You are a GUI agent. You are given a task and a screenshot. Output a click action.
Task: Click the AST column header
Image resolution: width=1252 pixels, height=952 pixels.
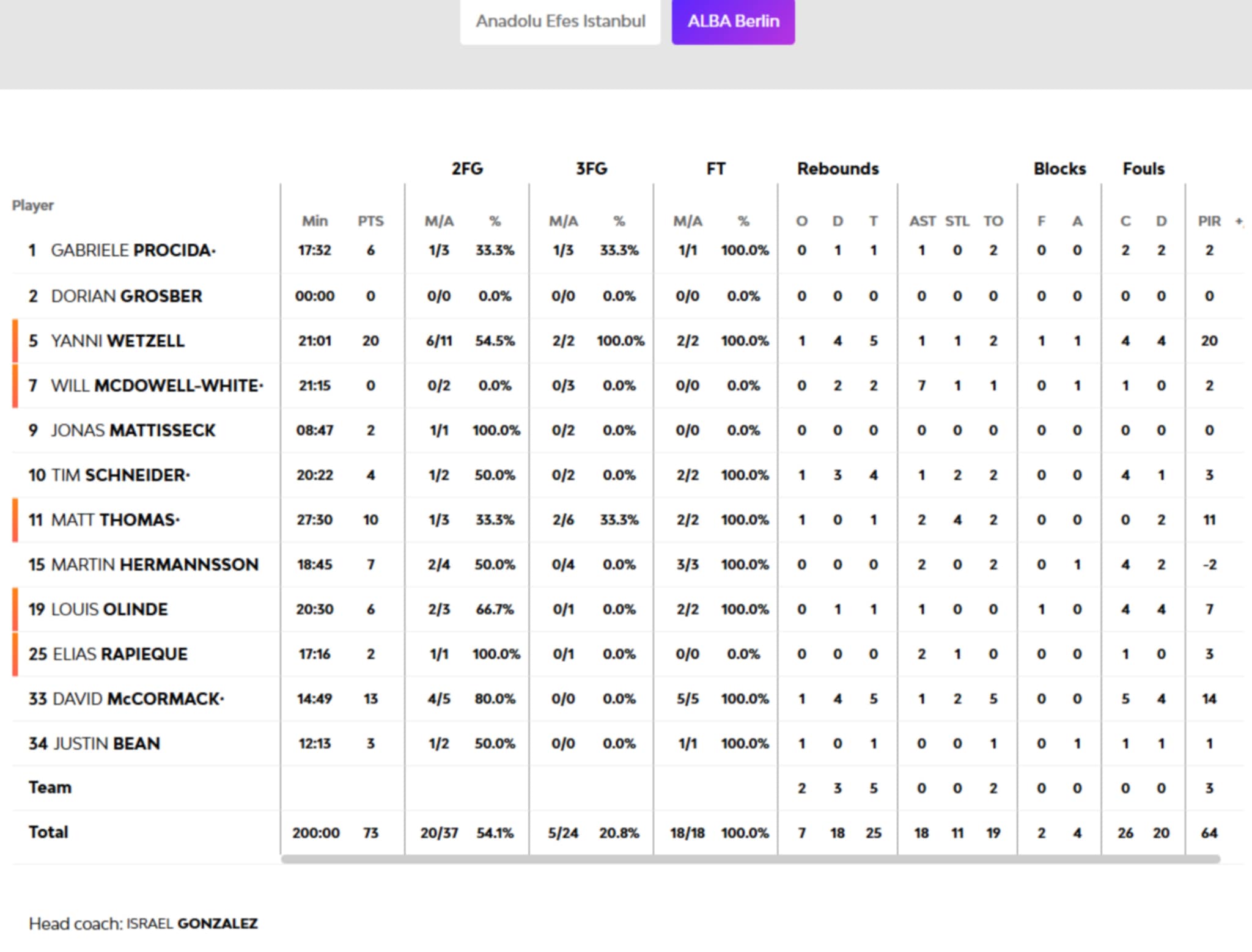921,221
